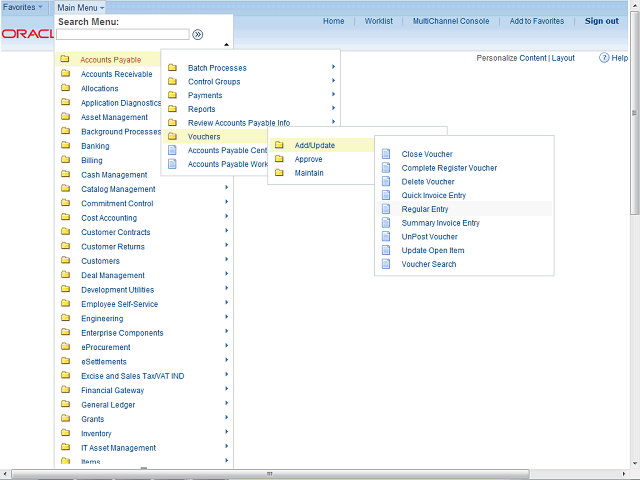Choose Voucher Search from the submenu
The height and width of the screenshot is (480, 640).
pyautogui.click(x=428, y=264)
